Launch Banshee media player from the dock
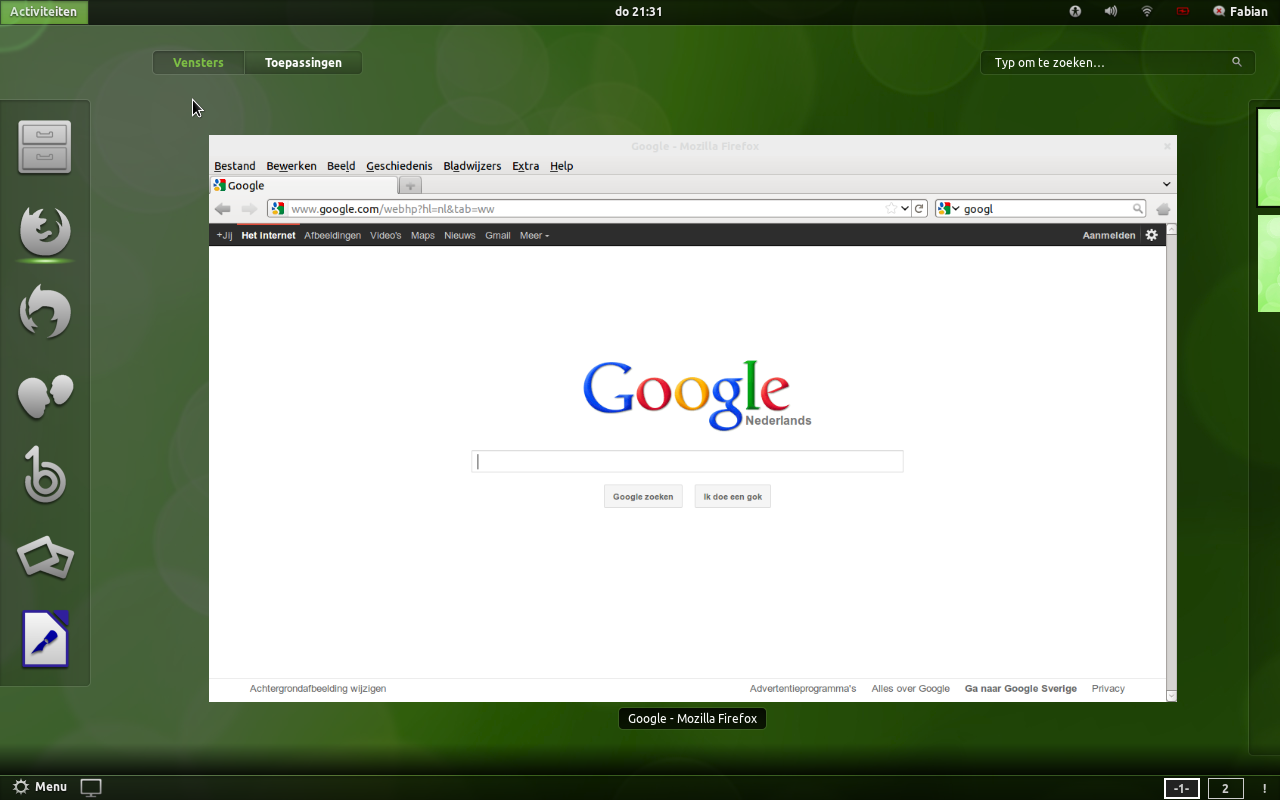Viewport: 1280px width, 800px height. (45, 475)
